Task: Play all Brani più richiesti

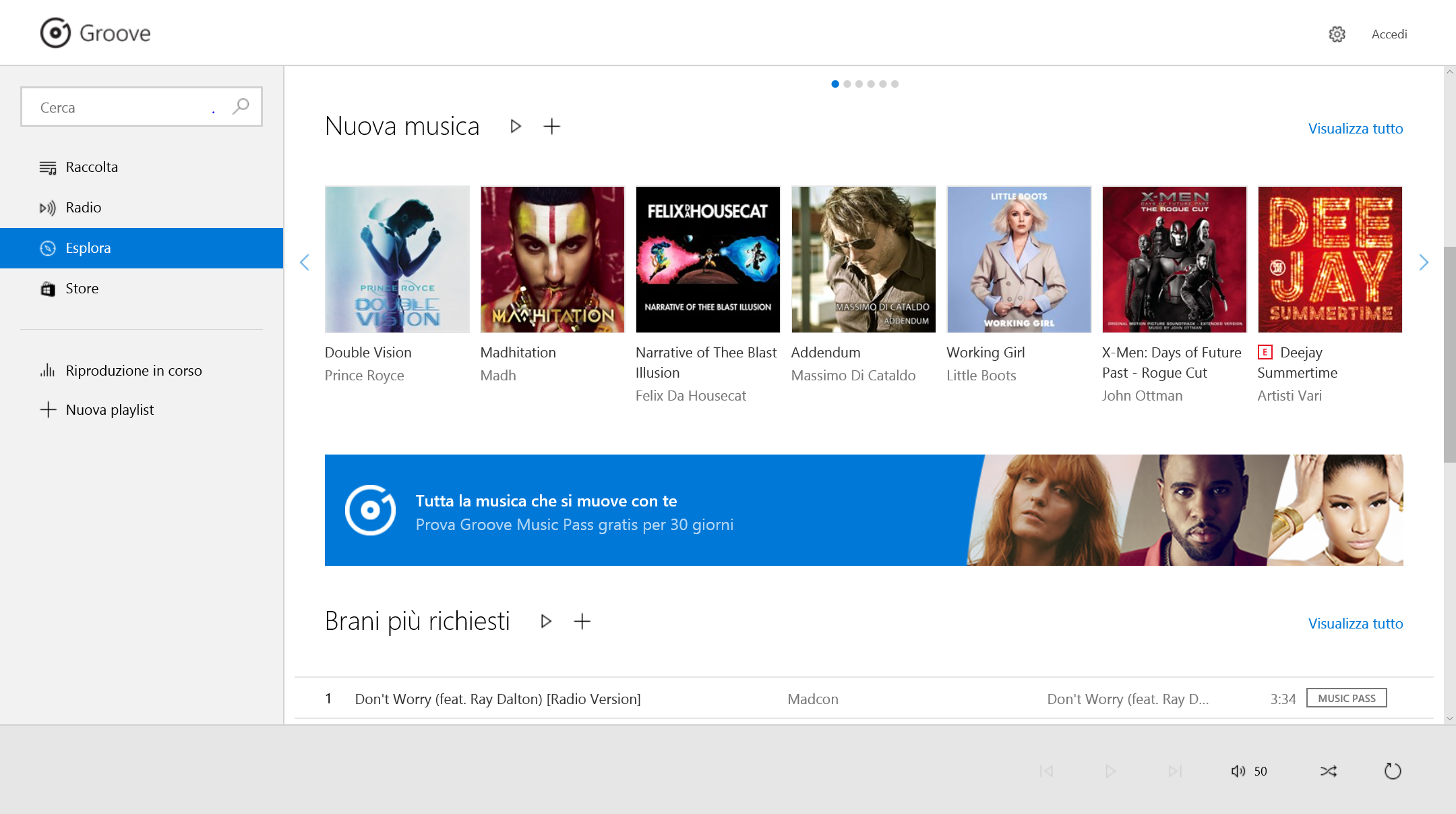Action: click(x=546, y=621)
